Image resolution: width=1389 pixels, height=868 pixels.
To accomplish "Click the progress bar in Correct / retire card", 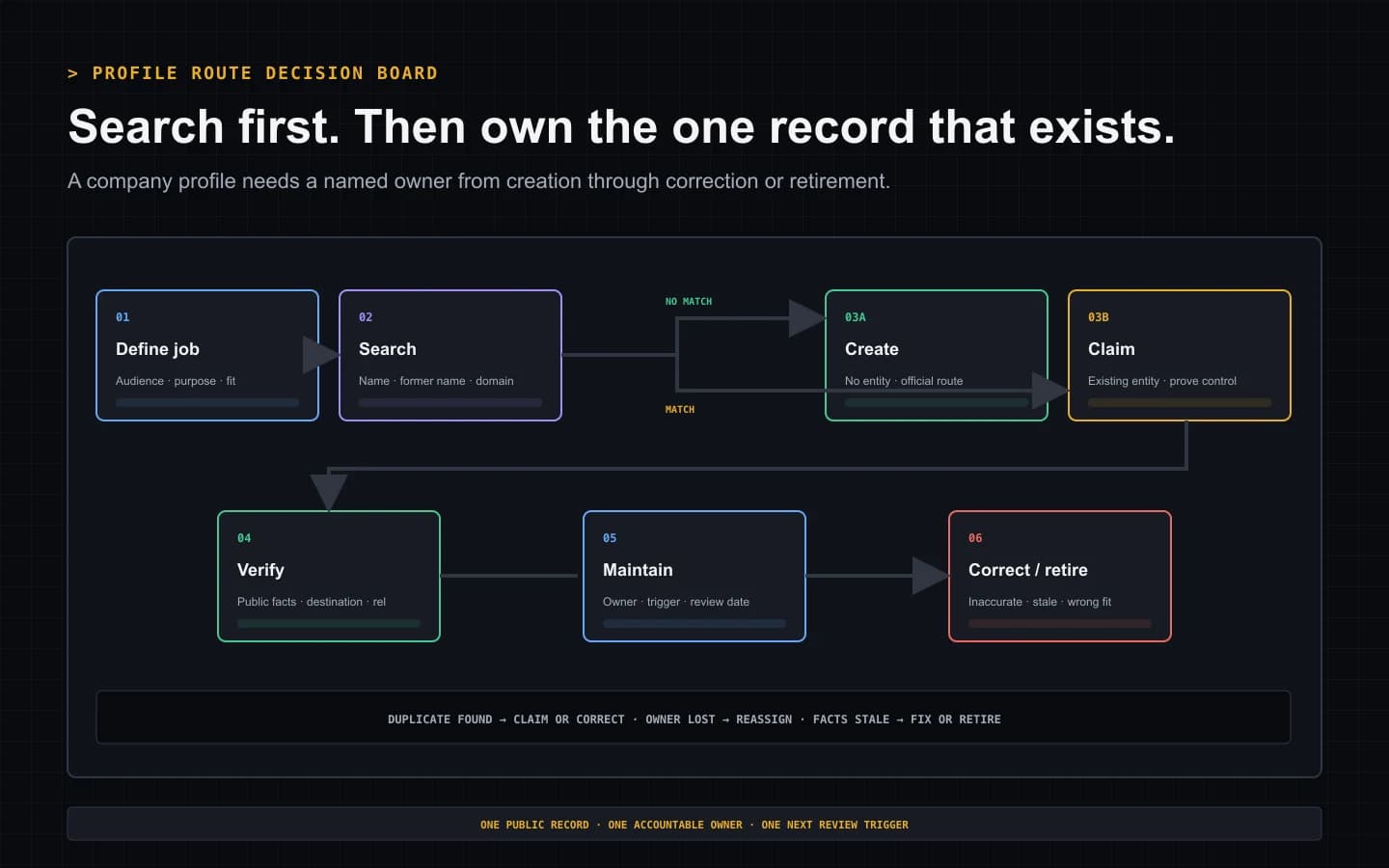I will pyautogui.click(x=1060, y=623).
